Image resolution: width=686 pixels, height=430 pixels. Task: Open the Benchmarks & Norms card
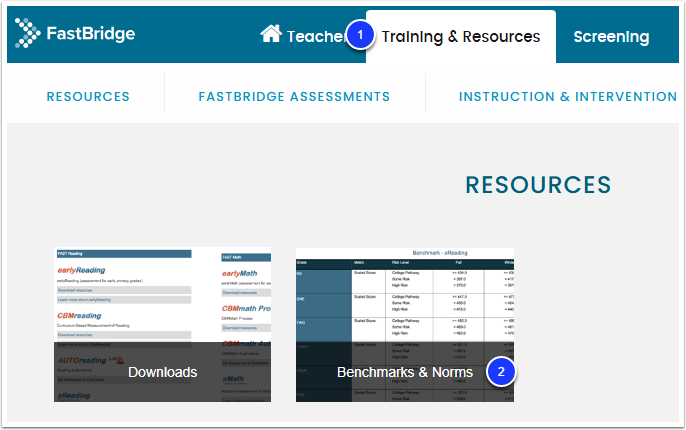405,325
